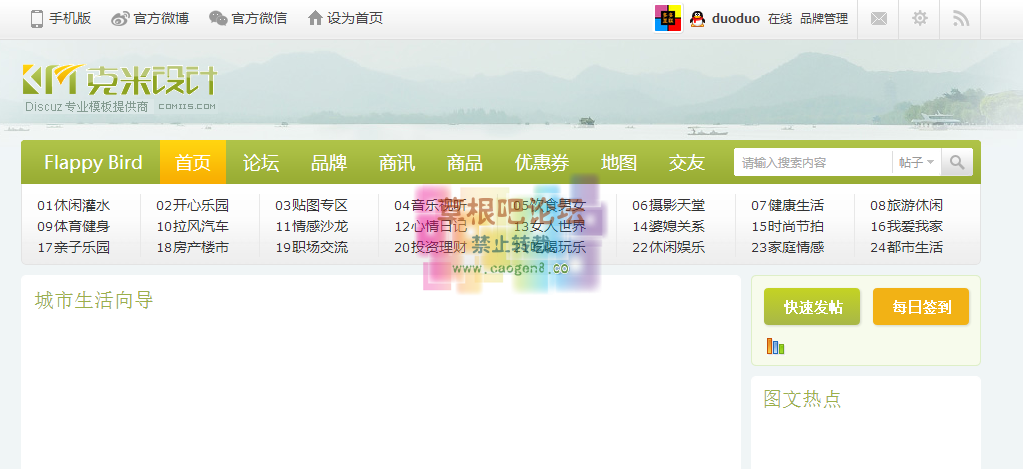
Task: Open Flappy Bird in the nav bar
Action: (x=93, y=162)
